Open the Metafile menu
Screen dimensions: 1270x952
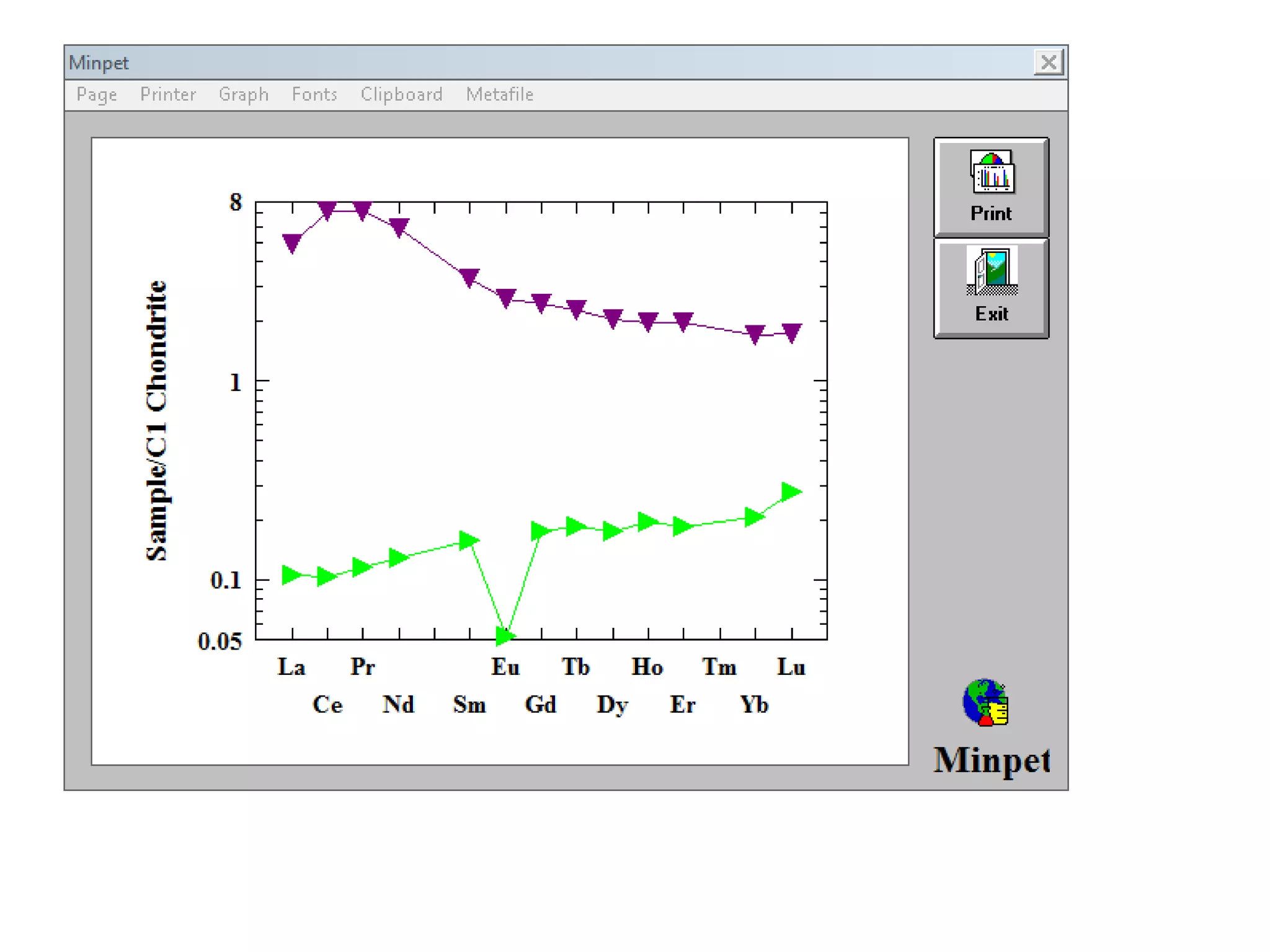[499, 94]
